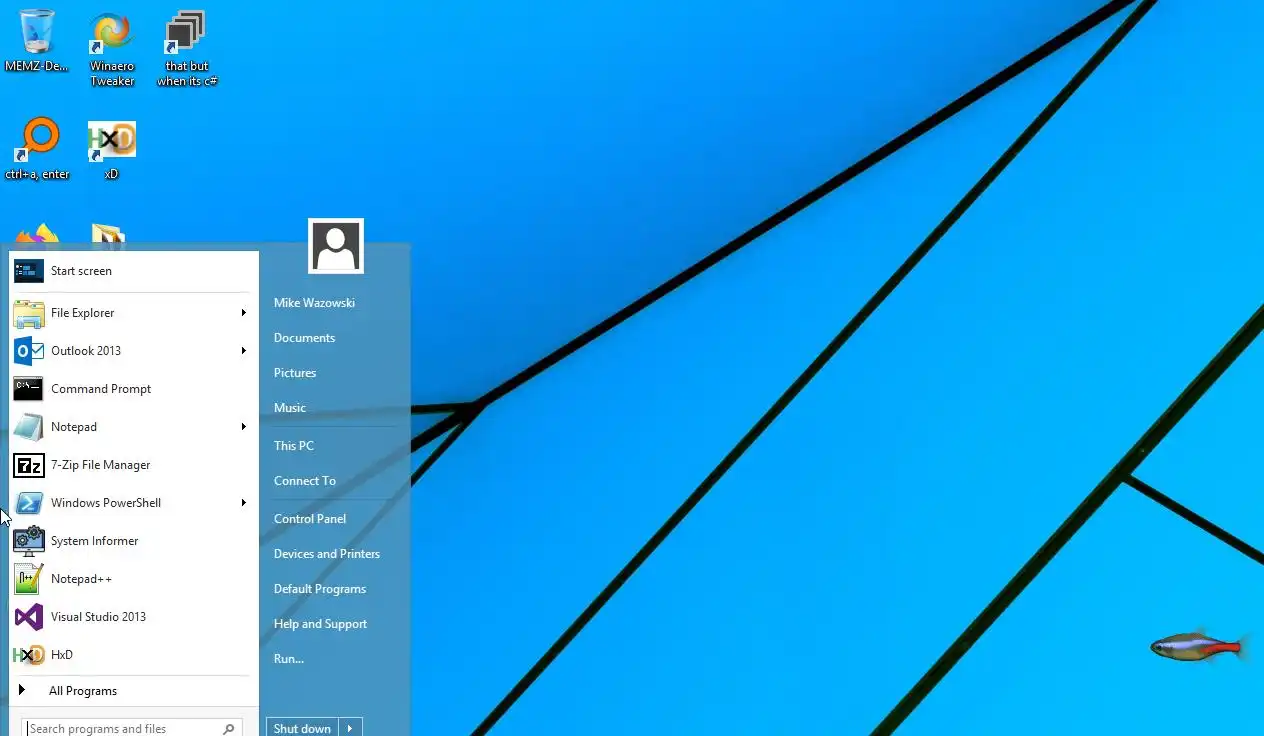
Task: Expand the File Explorer jump list arrow
Action: (243, 313)
